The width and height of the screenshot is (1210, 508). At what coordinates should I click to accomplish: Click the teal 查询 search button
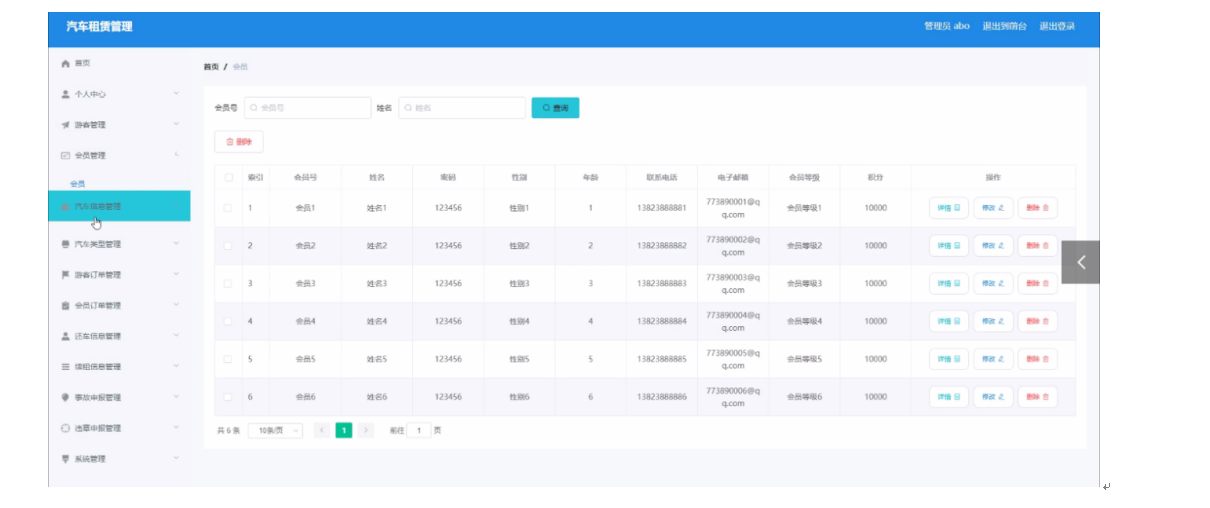(555, 108)
